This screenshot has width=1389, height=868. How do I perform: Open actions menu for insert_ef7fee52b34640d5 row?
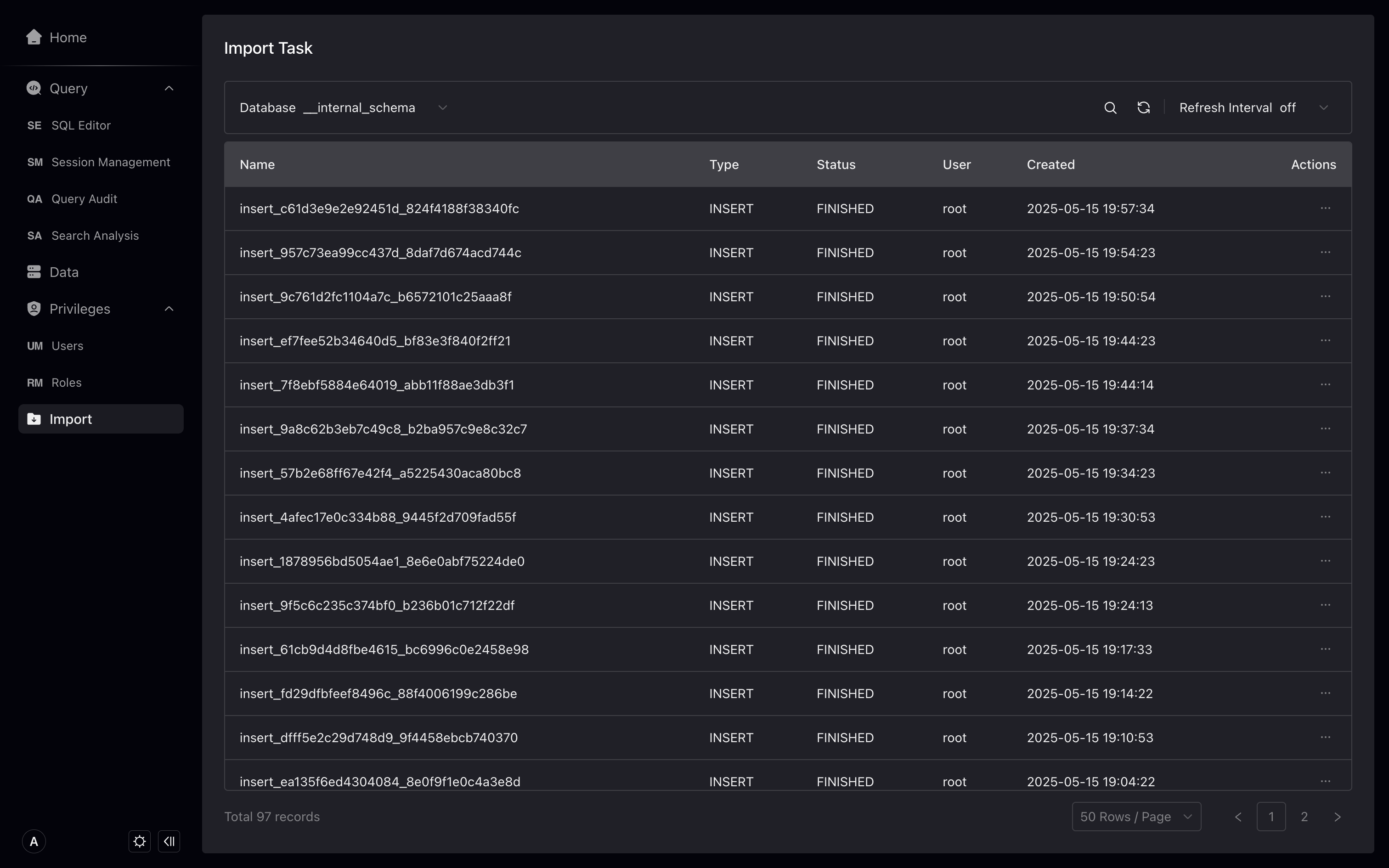point(1325,341)
